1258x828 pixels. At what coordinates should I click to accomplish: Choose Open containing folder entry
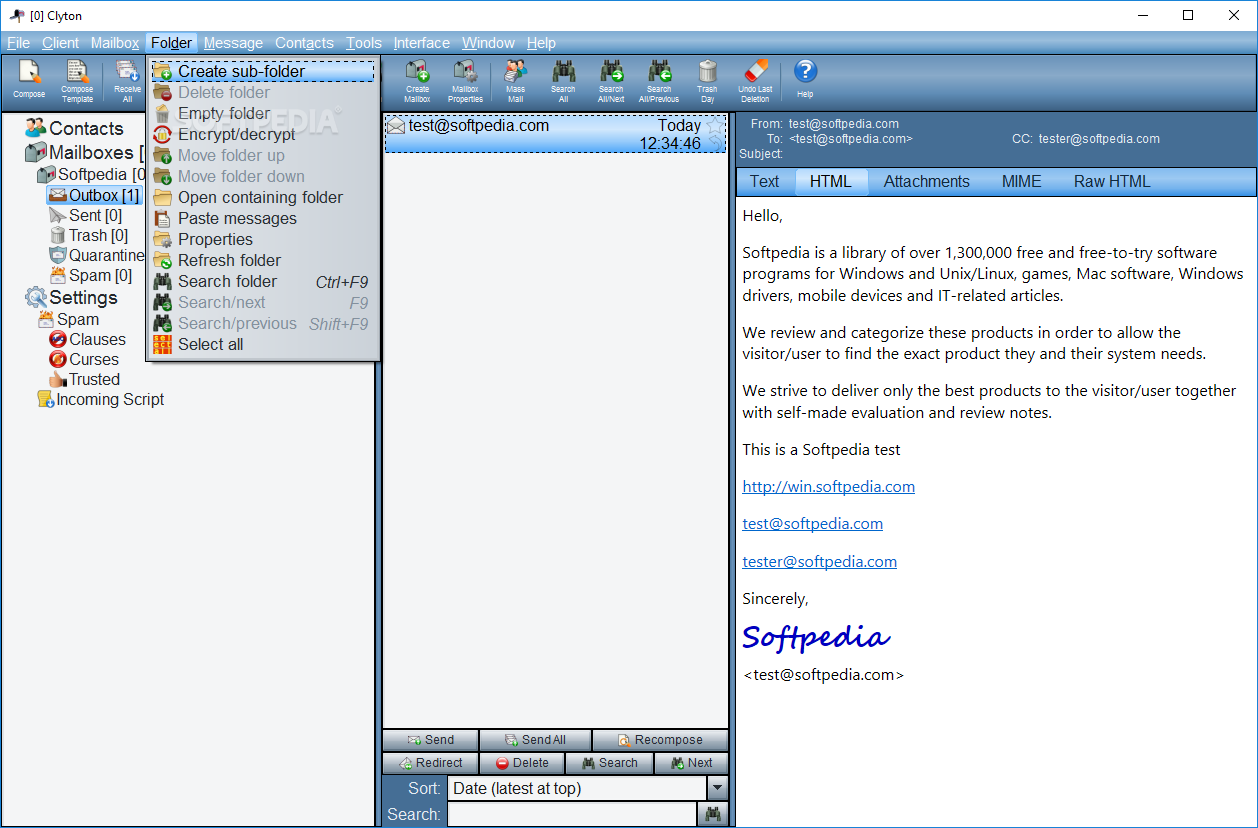[x=263, y=197]
